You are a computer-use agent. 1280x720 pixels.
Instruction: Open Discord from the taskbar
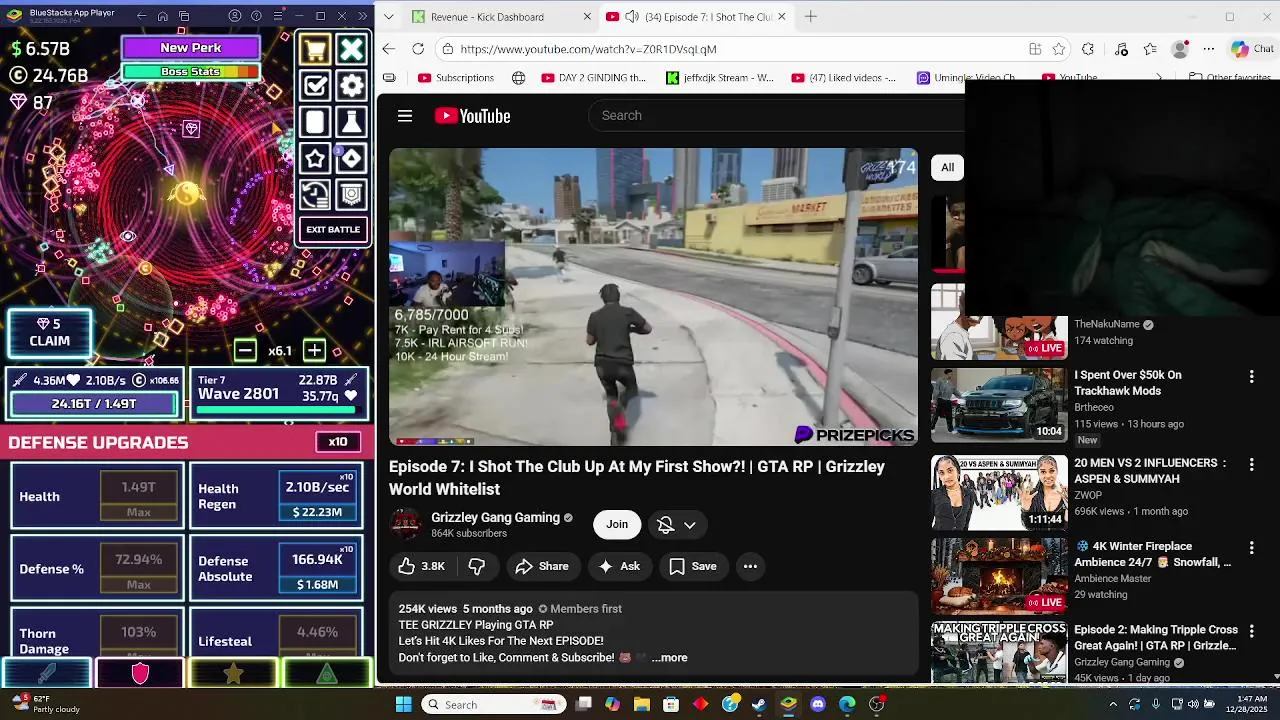click(818, 704)
